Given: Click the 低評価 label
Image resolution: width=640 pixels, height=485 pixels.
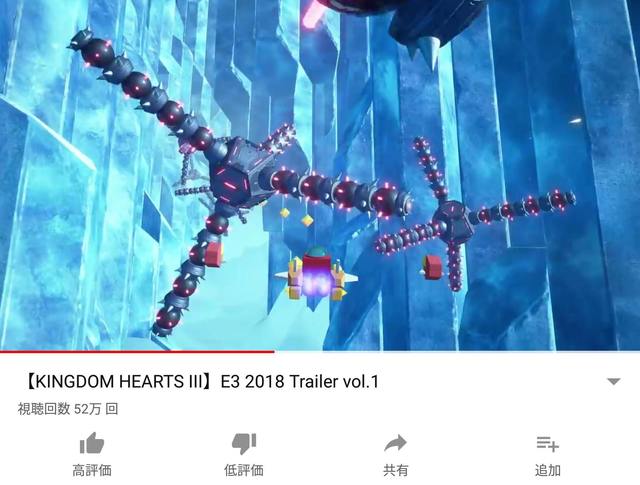Looking at the screenshot, I should coord(244,470).
